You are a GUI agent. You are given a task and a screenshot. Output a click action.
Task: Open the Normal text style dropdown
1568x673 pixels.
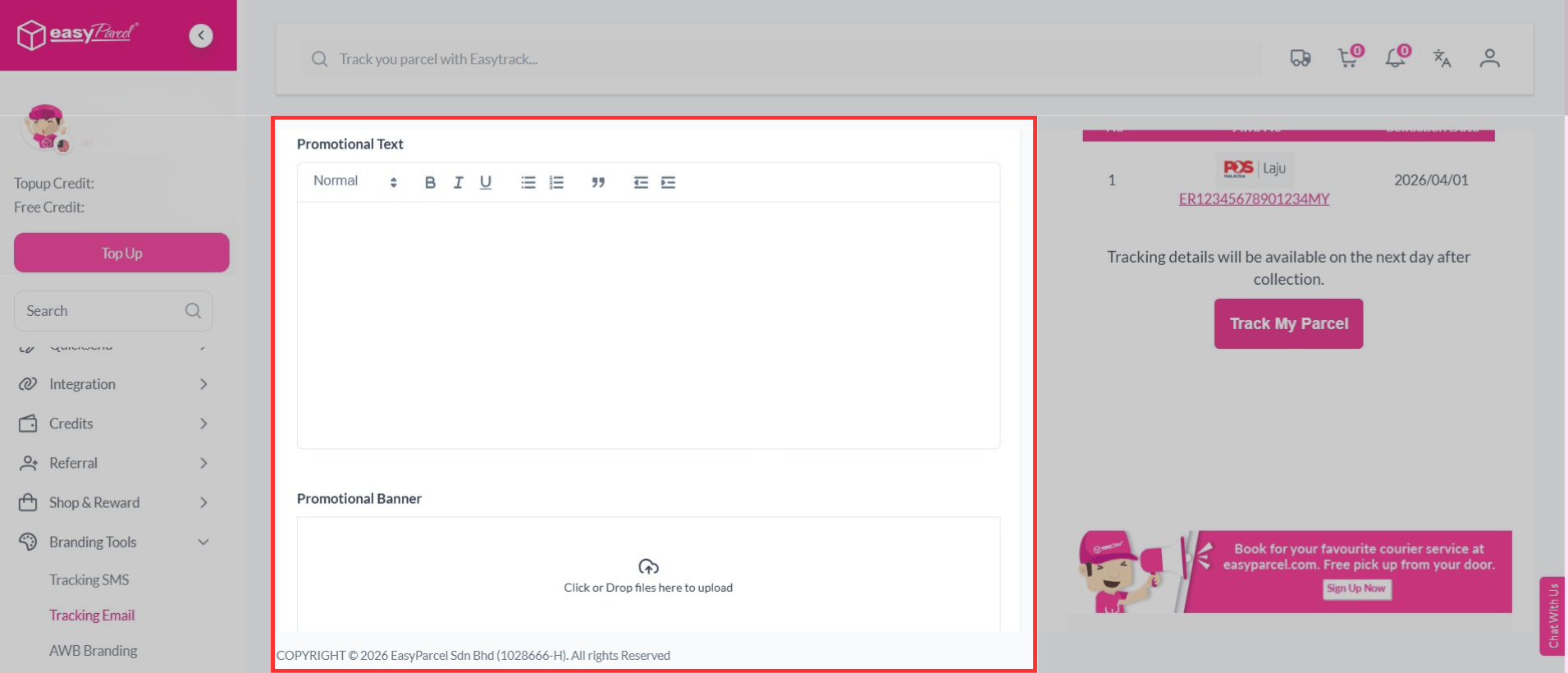pyautogui.click(x=354, y=181)
